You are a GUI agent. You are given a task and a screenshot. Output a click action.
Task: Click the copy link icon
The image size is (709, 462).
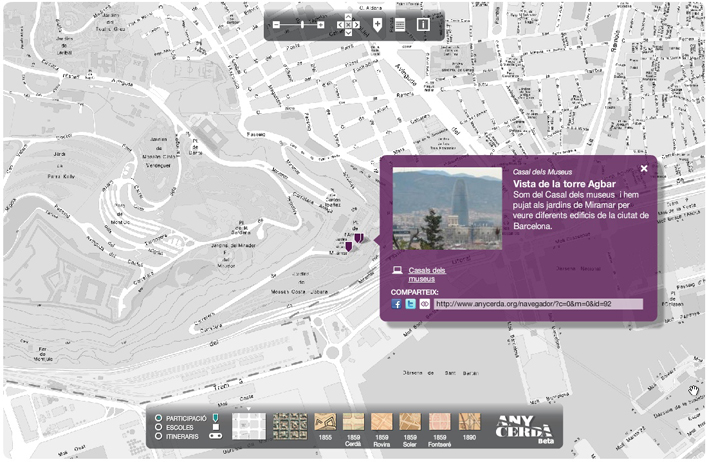[x=423, y=303]
